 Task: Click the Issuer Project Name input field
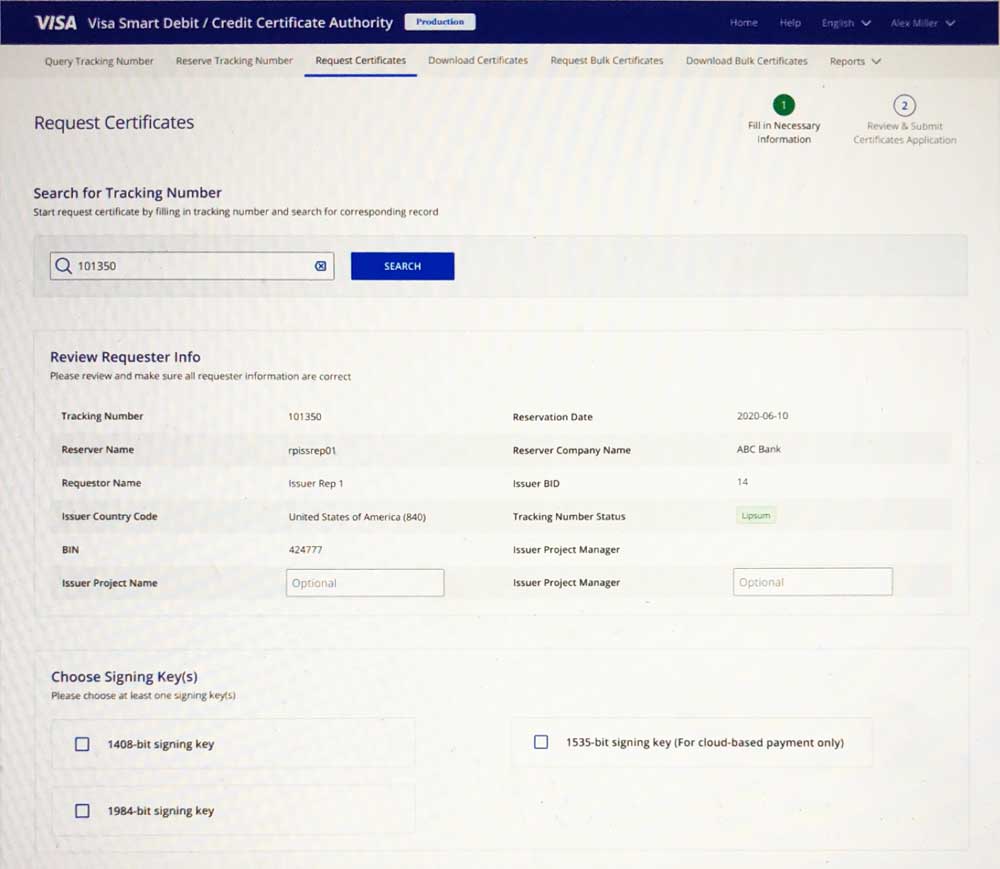[x=365, y=583]
